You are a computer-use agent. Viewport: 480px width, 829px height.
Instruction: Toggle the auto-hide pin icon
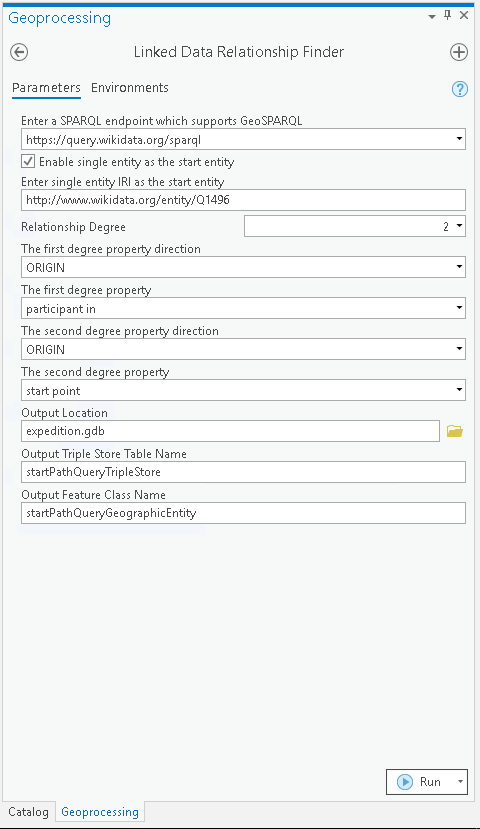[x=448, y=15]
